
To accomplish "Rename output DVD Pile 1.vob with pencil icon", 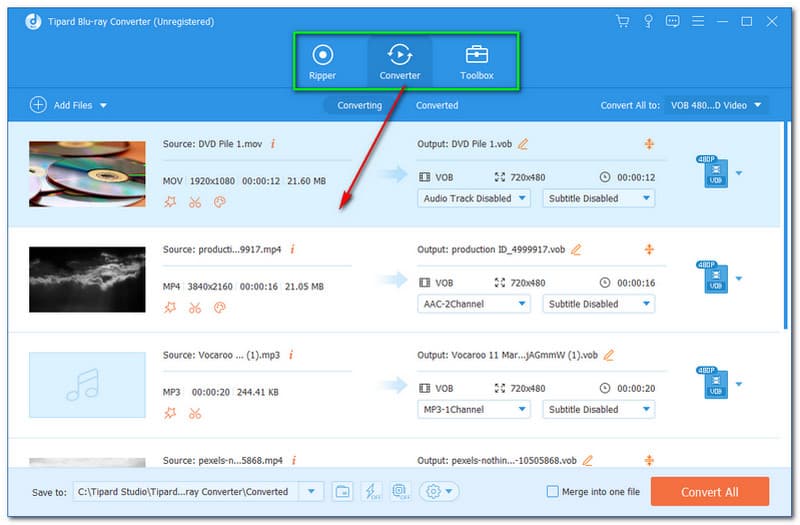I will point(523,144).
